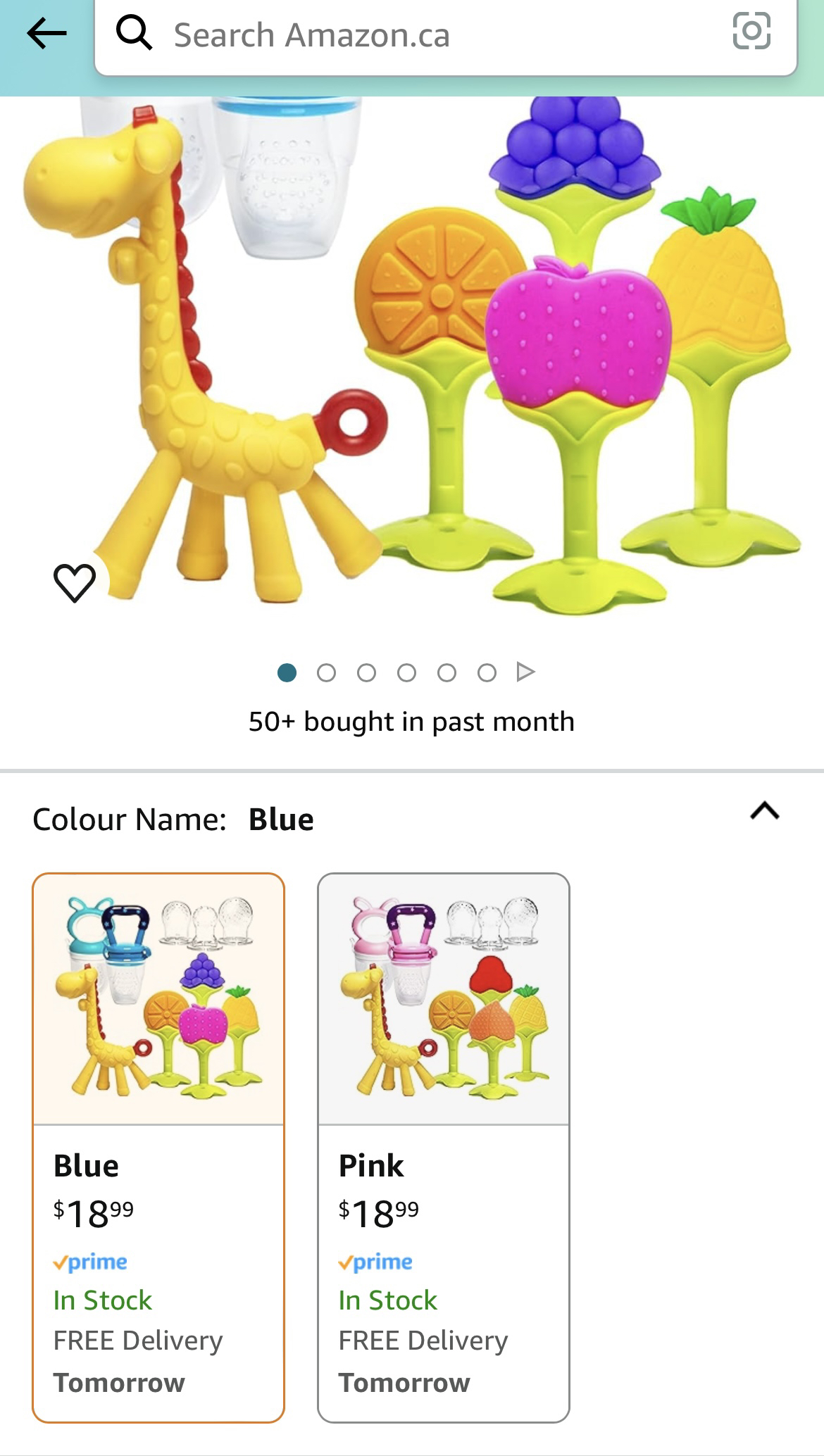This screenshot has height=1456, width=824.
Task: Choose the Pink colour option card
Action: pyautogui.click(x=444, y=1148)
